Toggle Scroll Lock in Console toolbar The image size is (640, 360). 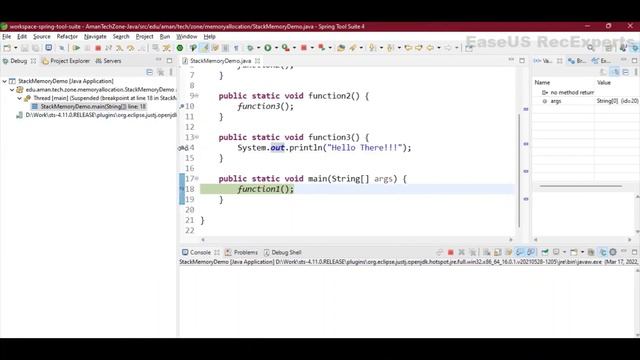point(498,252)
